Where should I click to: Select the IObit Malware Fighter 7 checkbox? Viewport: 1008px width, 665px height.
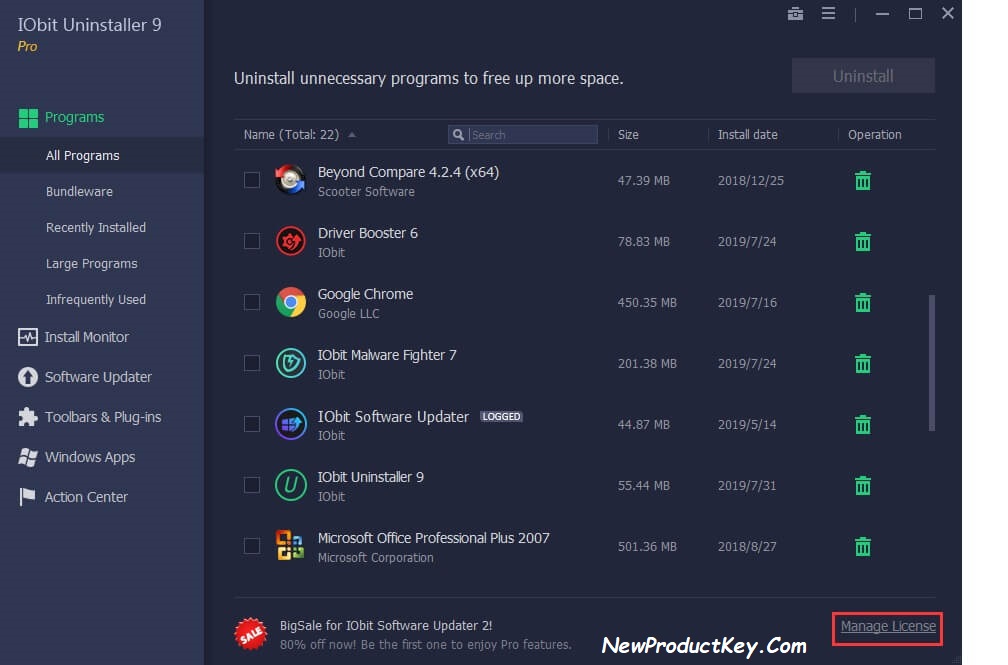[251, 364]
